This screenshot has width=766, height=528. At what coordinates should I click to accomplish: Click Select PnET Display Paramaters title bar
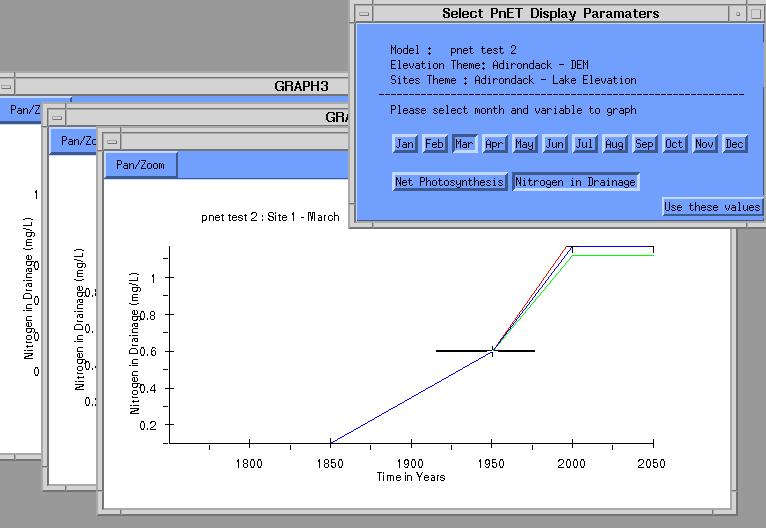pyautogui.click(x=551, y=14)
